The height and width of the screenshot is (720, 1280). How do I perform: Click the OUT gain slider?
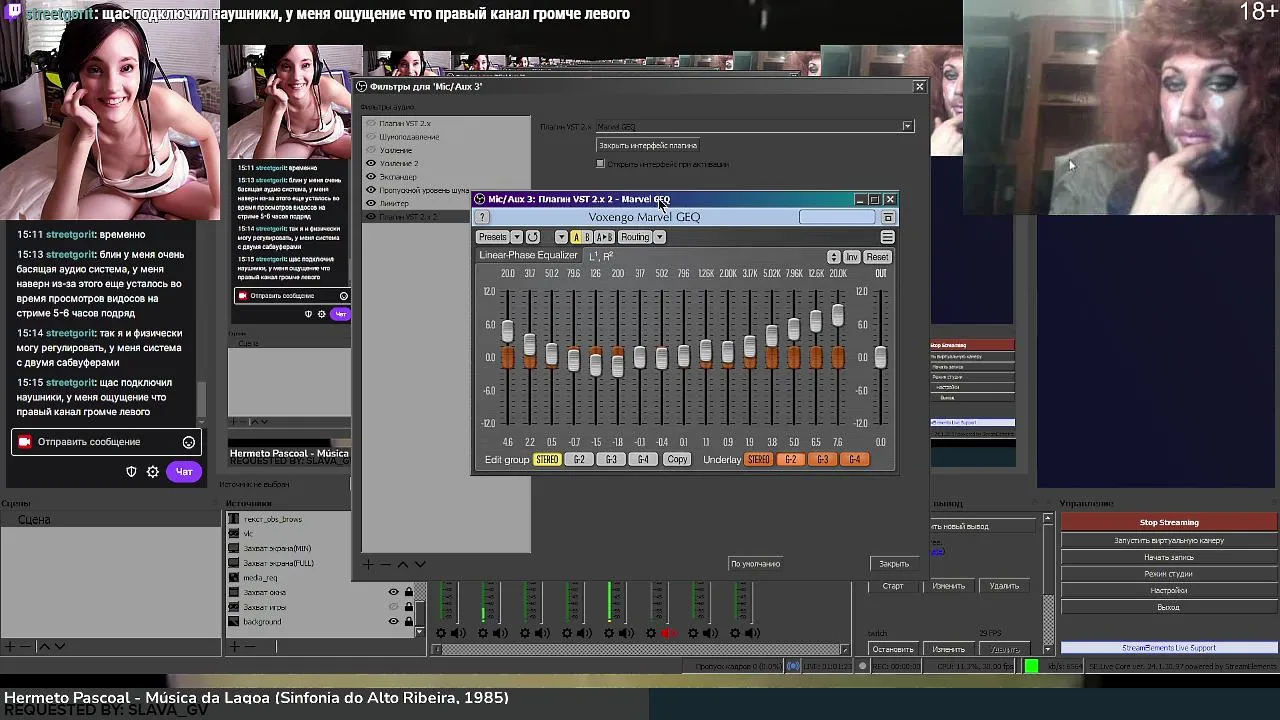tap(880, 357)
